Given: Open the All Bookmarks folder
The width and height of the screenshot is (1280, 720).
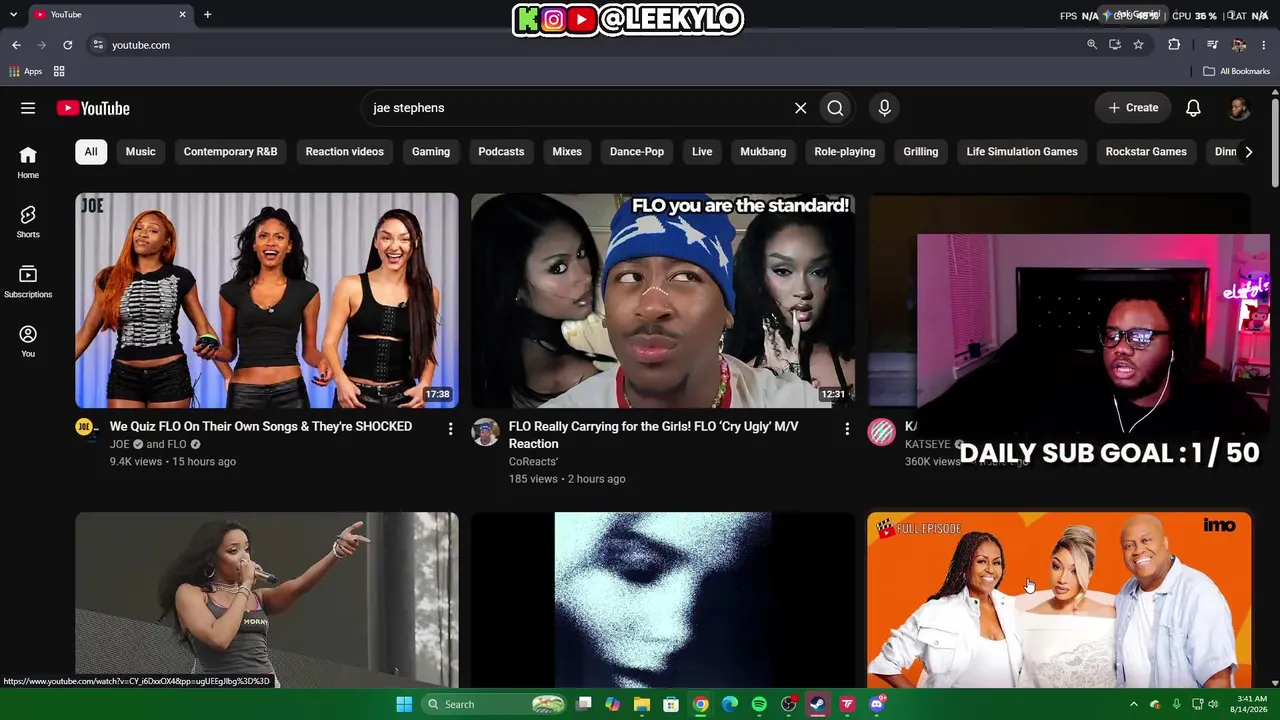Looking at the screenshot, I should [1236, 71].
